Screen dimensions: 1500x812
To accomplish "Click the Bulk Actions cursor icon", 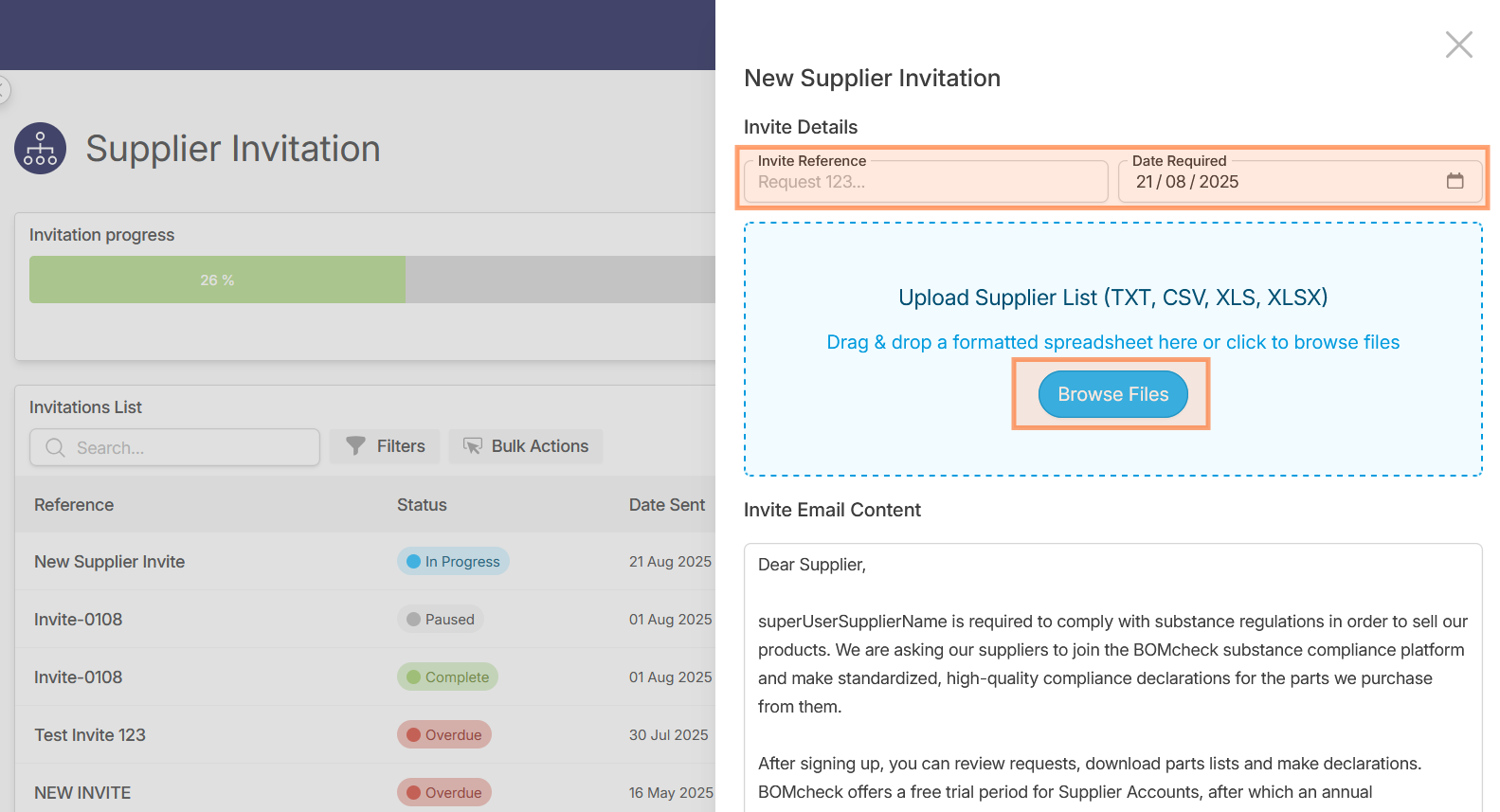I will [x=472, y=446].
